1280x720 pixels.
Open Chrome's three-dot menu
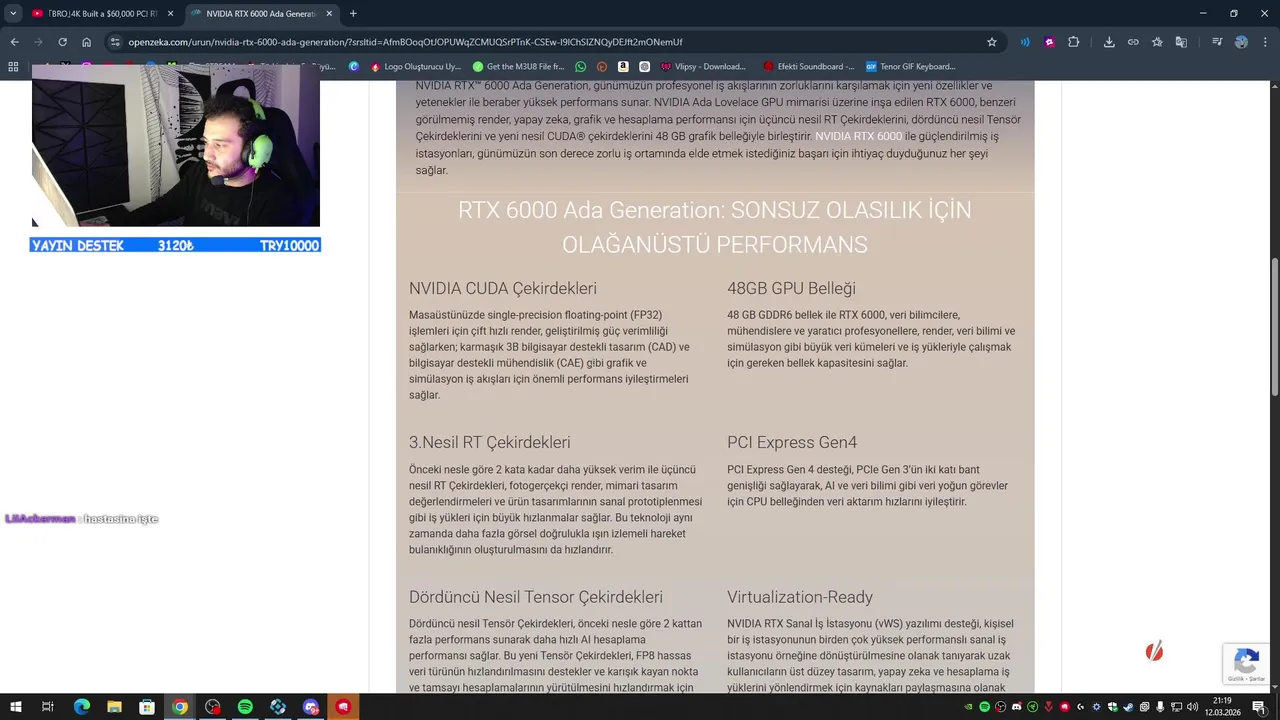[1265, 42]
